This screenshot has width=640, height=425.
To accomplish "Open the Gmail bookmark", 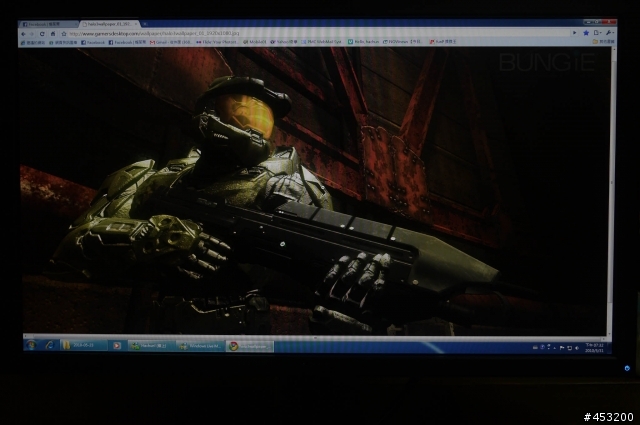I will [x=171, y=42].
